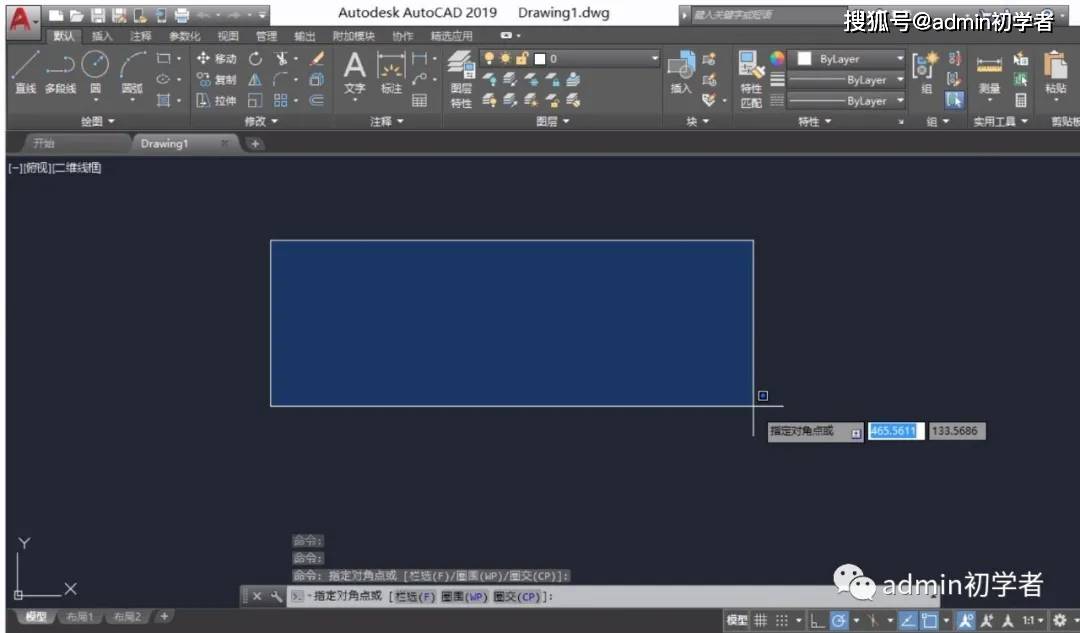Expand the Block (块) panel

pyautogui.click(x=697, y=121)
